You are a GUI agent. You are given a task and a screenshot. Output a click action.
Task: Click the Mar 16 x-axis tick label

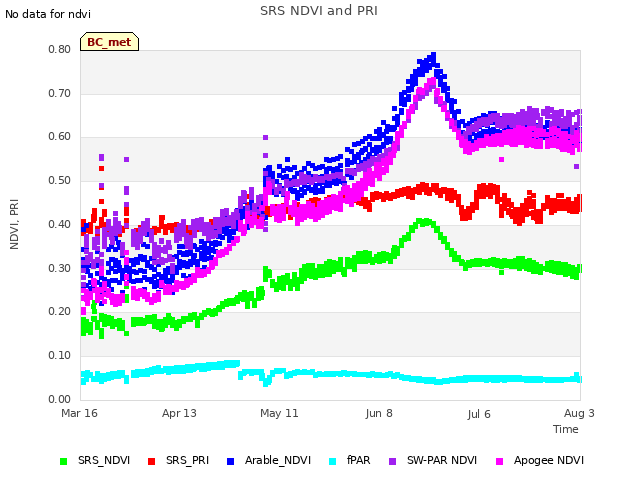[x=79, y=413]
